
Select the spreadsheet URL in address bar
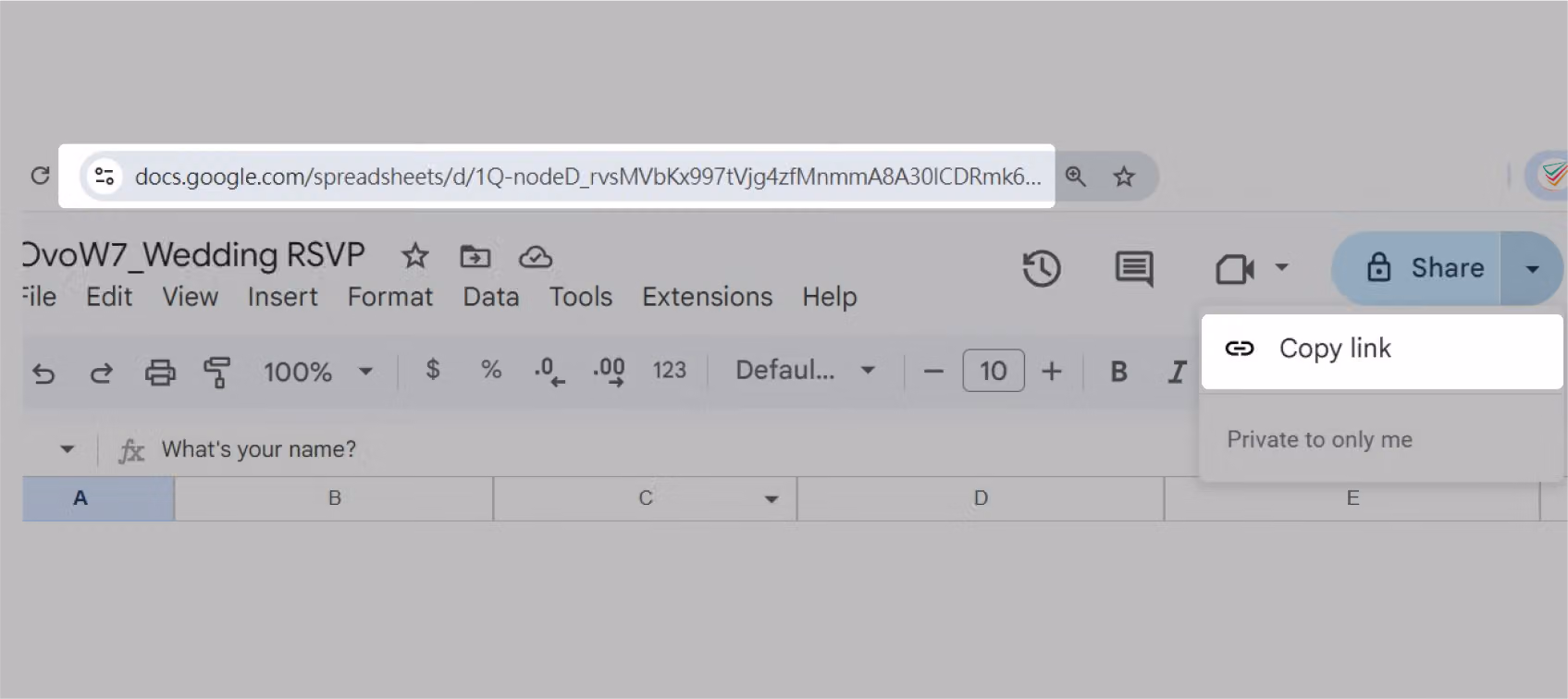tap(587, 177)
